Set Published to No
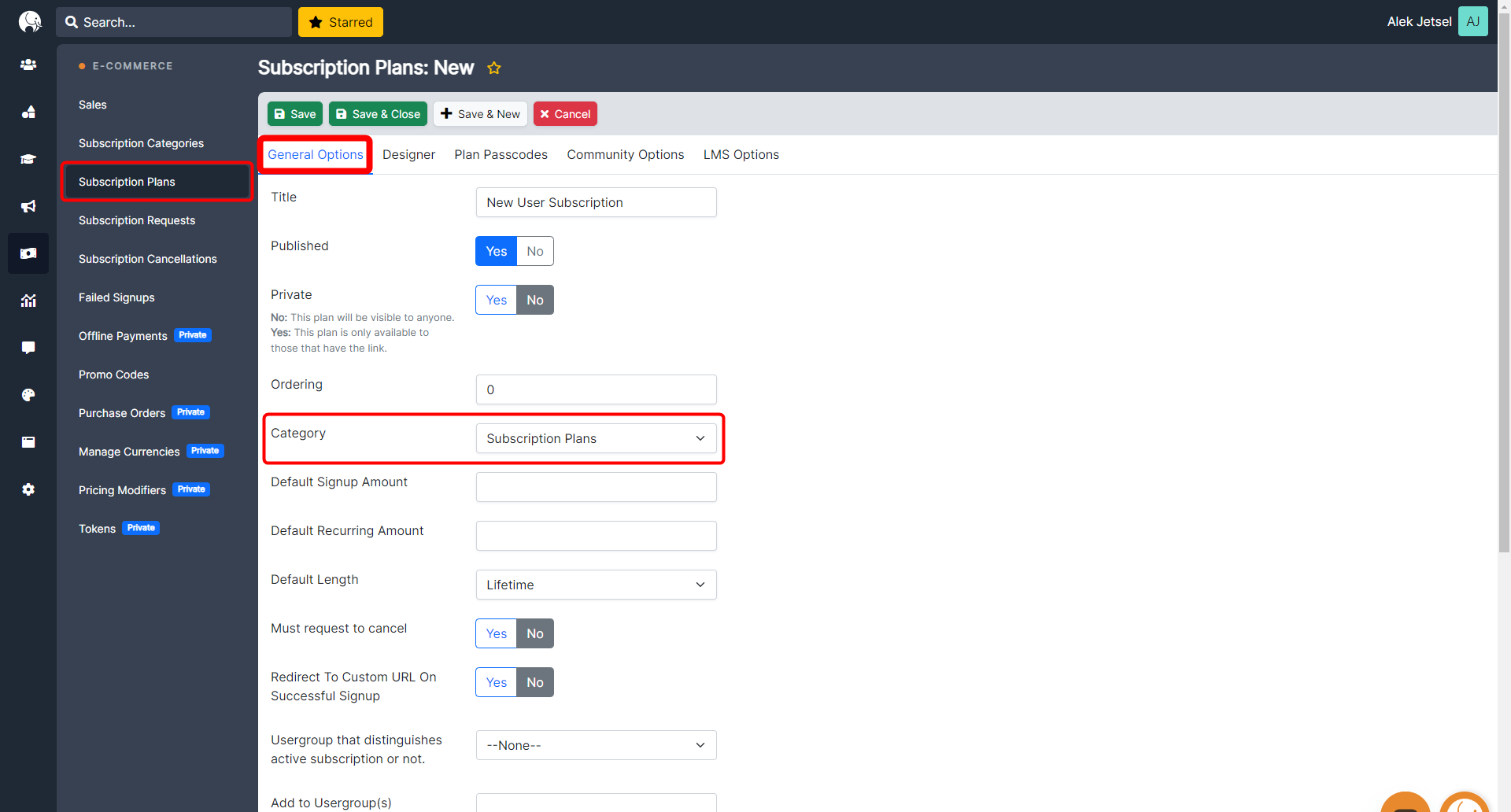The width and height of the screenshot is (1511, 812). [x=535, y=251]
